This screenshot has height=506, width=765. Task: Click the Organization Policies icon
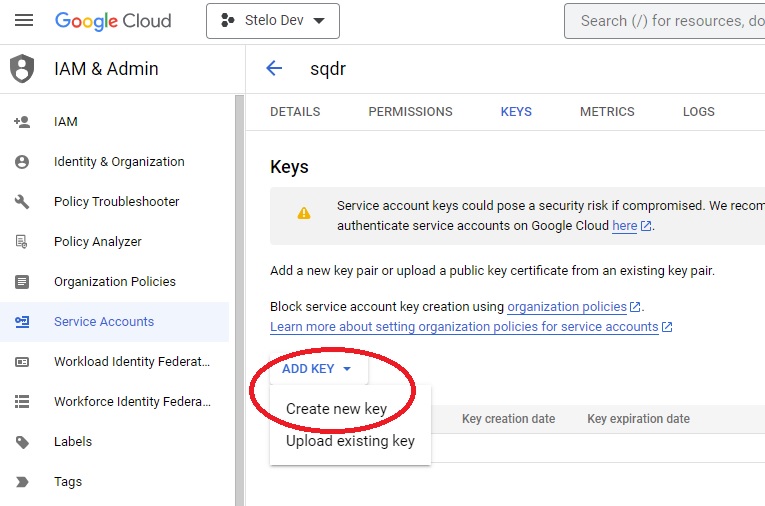click(22, 282)
